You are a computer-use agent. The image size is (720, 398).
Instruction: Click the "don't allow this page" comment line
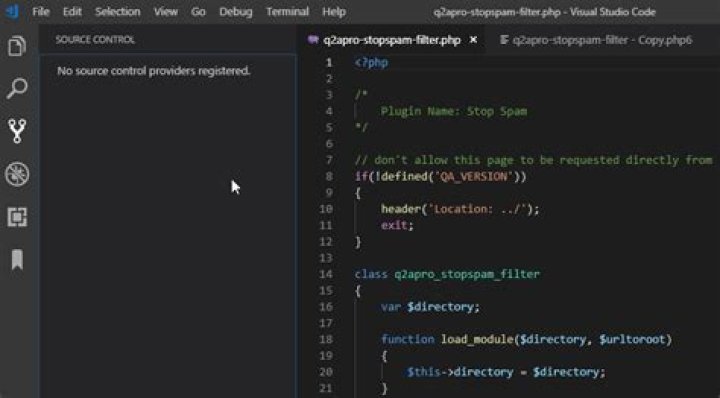pyautogui.click(x=534, y=160)
